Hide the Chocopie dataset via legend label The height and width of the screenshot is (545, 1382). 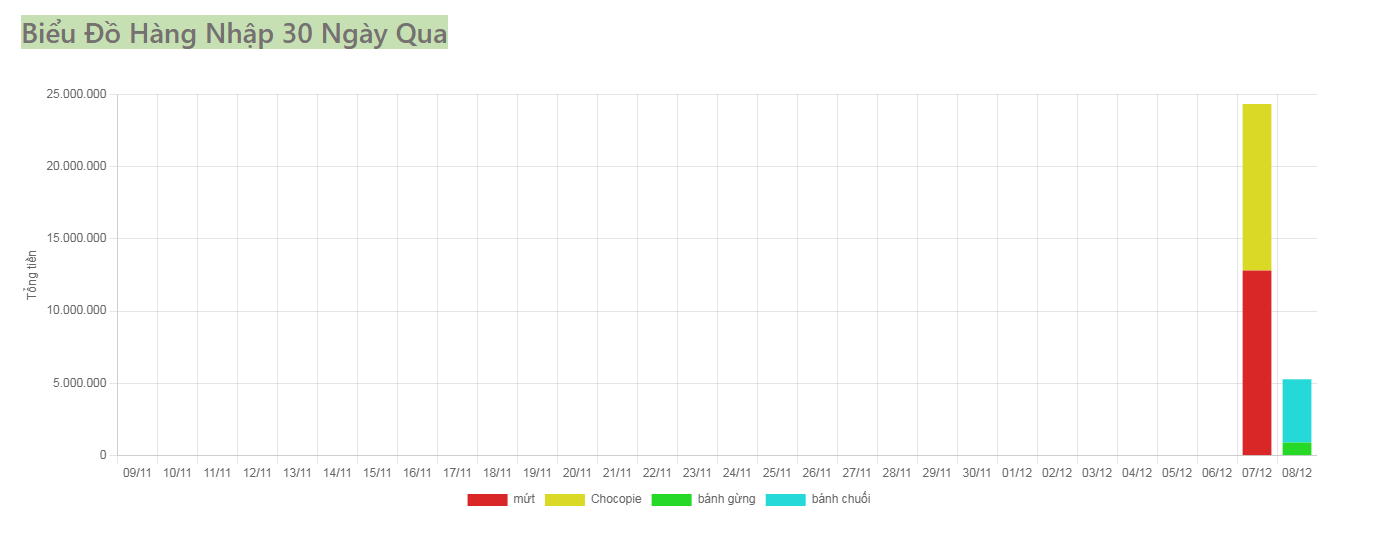coord(616,499)
